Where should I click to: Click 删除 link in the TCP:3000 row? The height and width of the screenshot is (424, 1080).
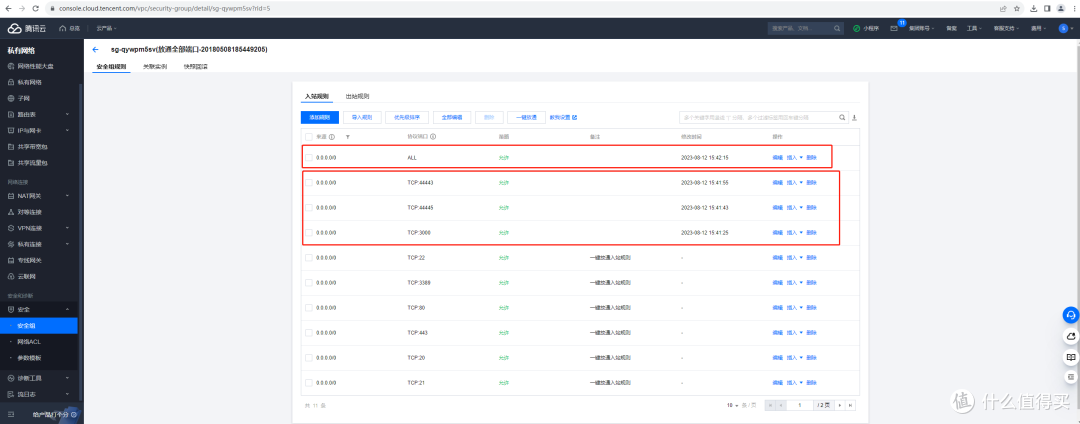coord(811,233)
